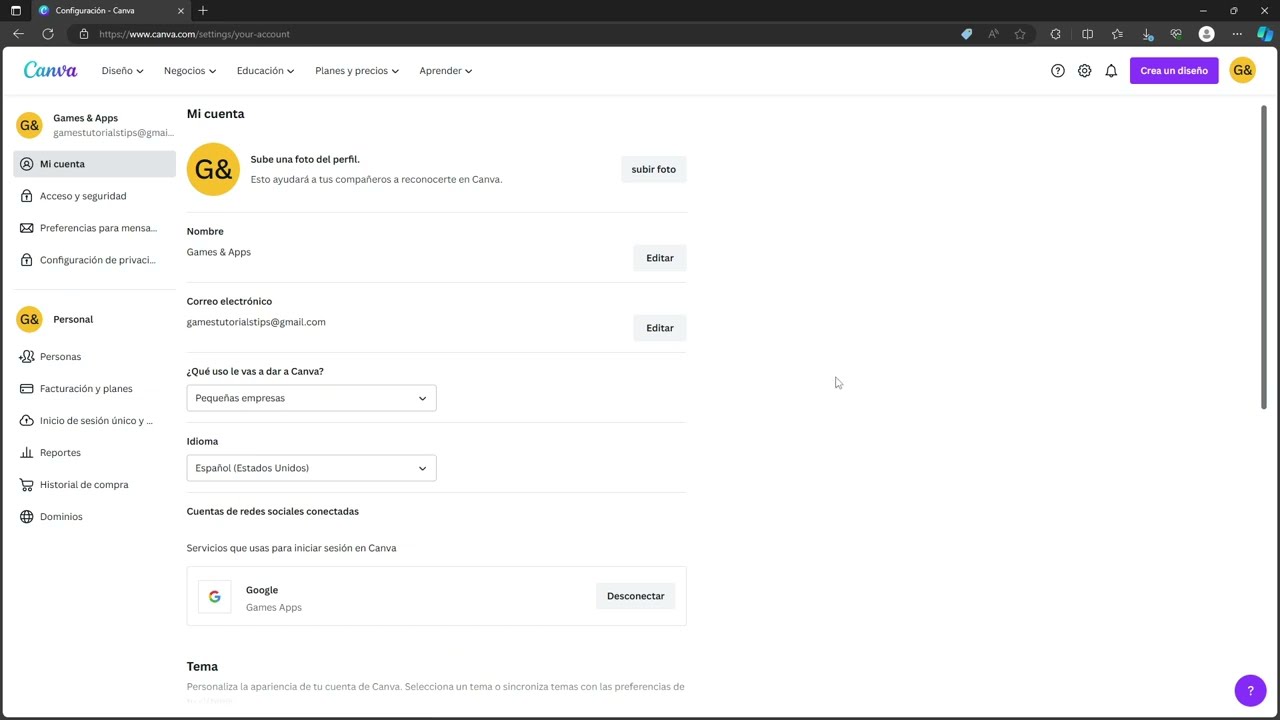Image resolution: width=1280 pixels, height=720 pixels.
Task: Click Crea un diseño button
Action: pyautogui.click(x=1174, y=71)
